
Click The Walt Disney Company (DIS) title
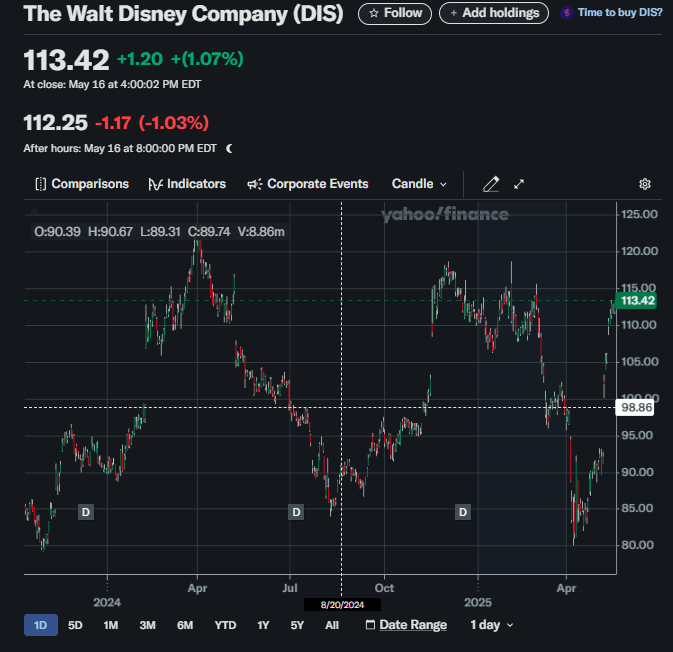[x=184, y=14]
